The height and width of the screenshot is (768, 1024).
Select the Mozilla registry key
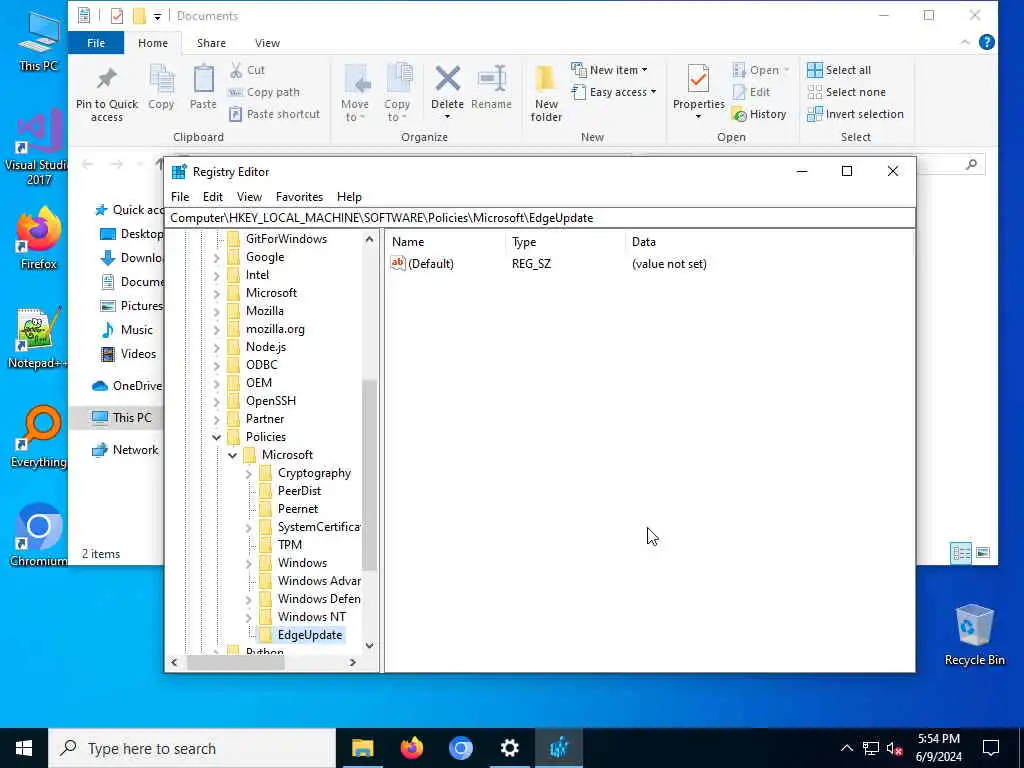coord(264,311)
